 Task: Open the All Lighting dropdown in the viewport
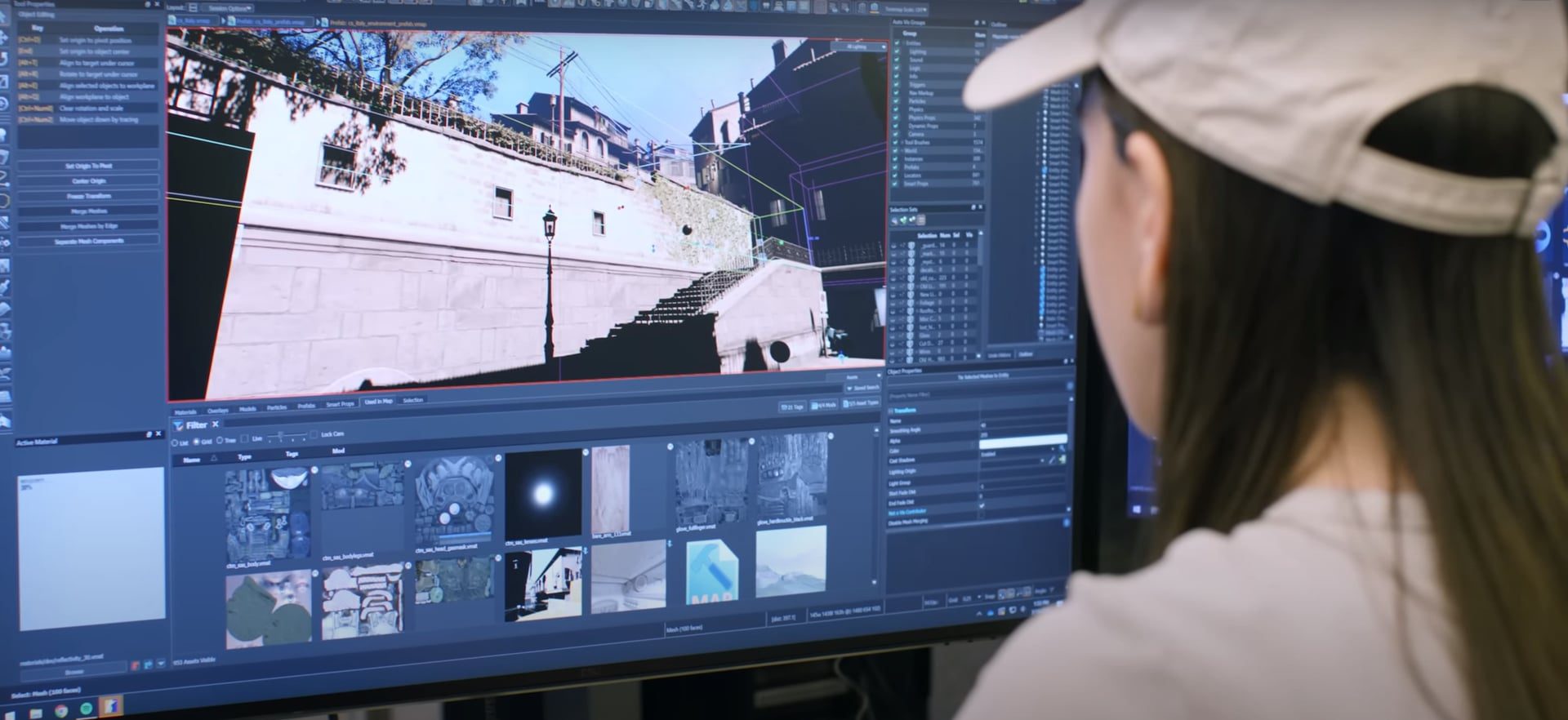[x=859, y=47]
